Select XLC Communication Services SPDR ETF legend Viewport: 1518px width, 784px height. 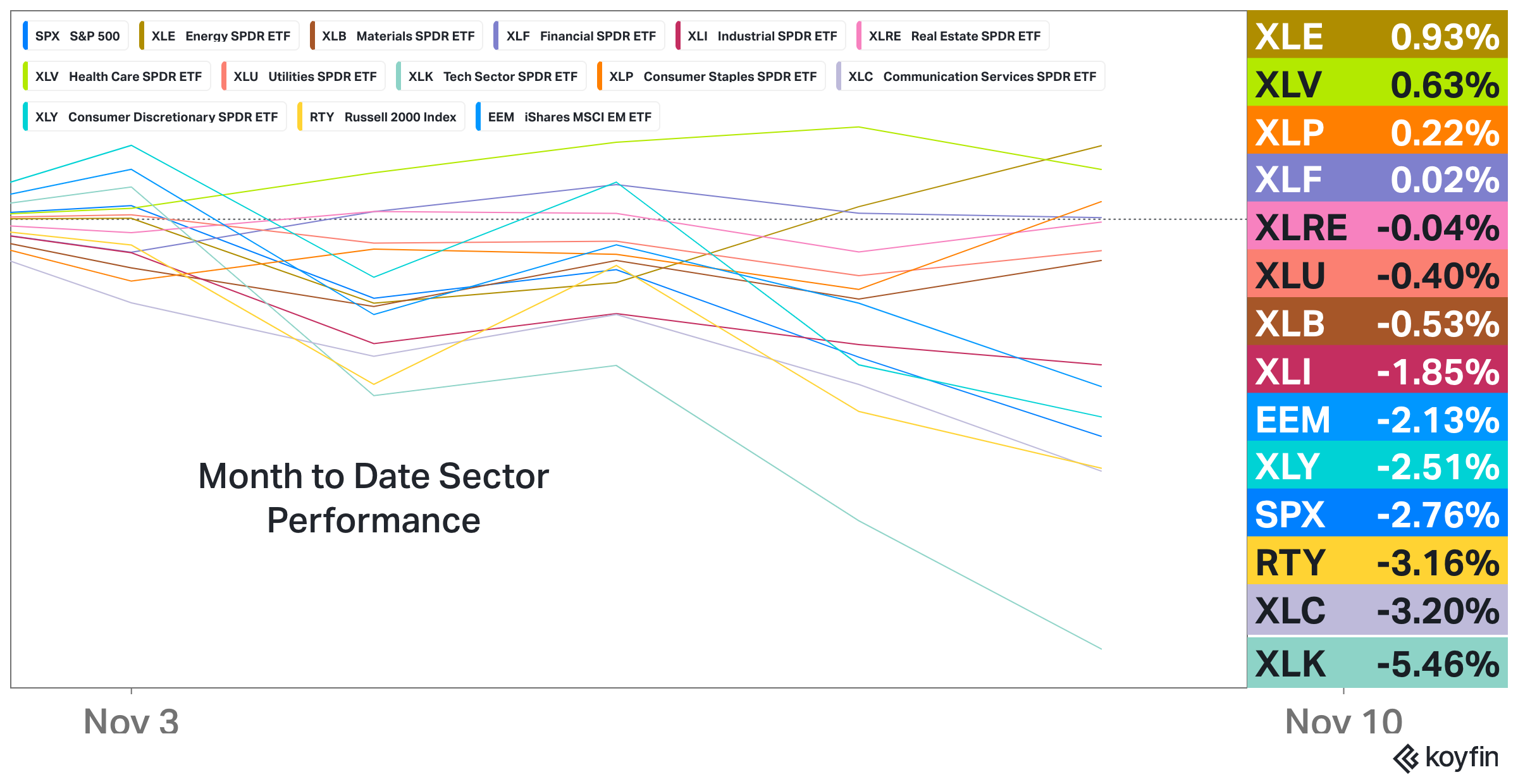[972, 77]
